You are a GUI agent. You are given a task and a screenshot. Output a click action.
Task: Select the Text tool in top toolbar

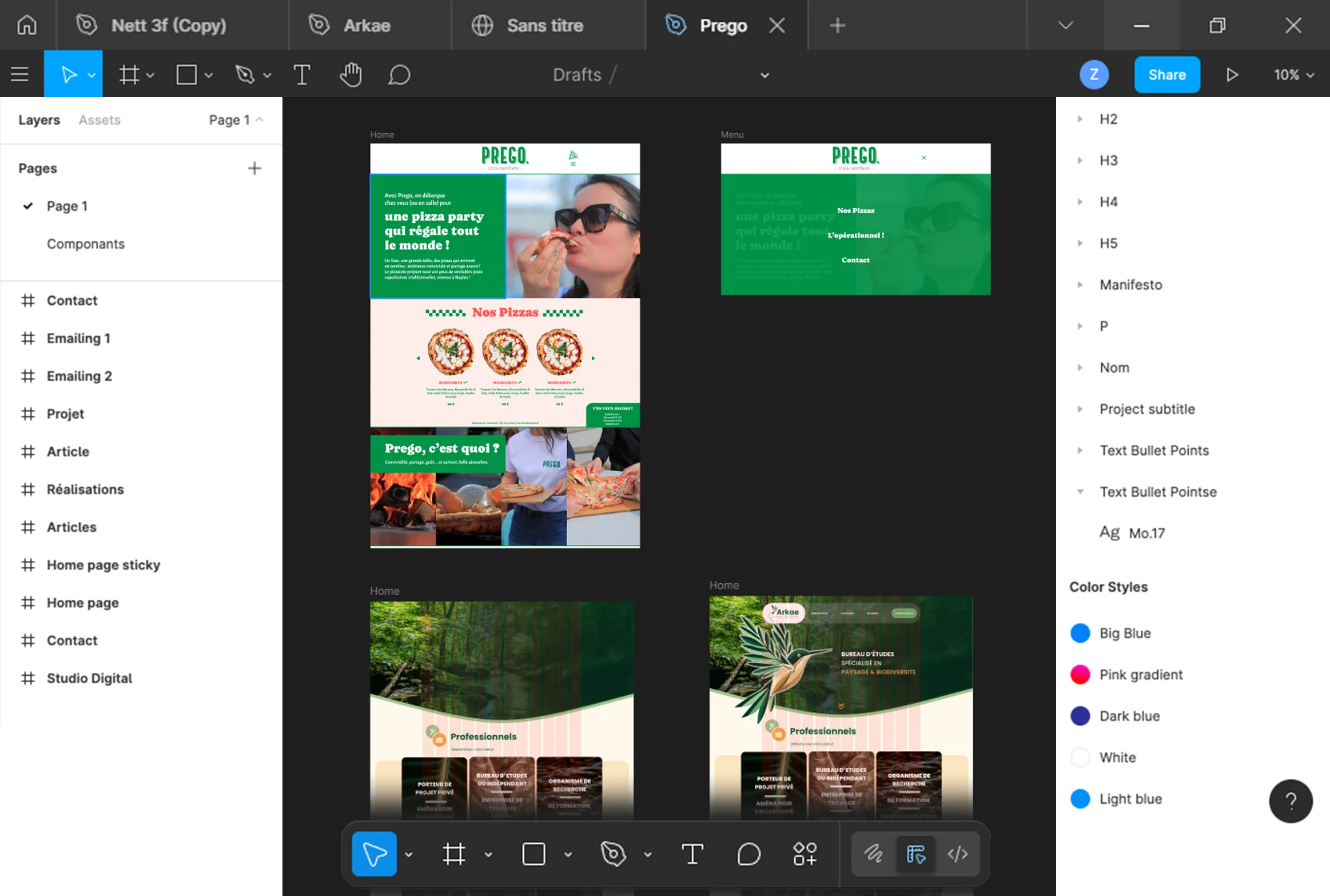302,75
